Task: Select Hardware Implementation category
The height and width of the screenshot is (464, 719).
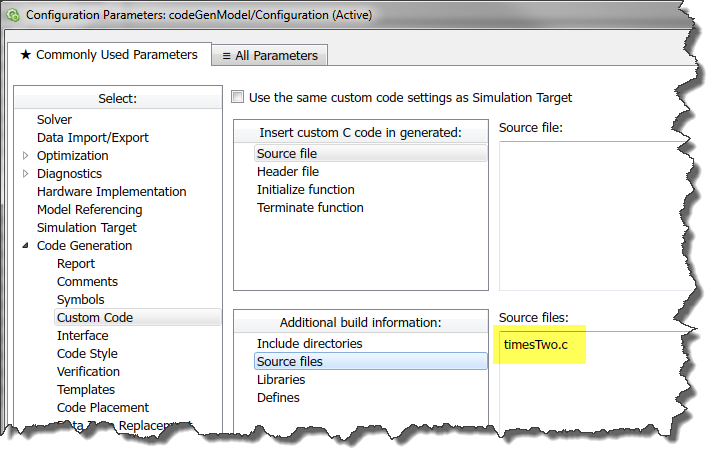Action: coord(111,192)
